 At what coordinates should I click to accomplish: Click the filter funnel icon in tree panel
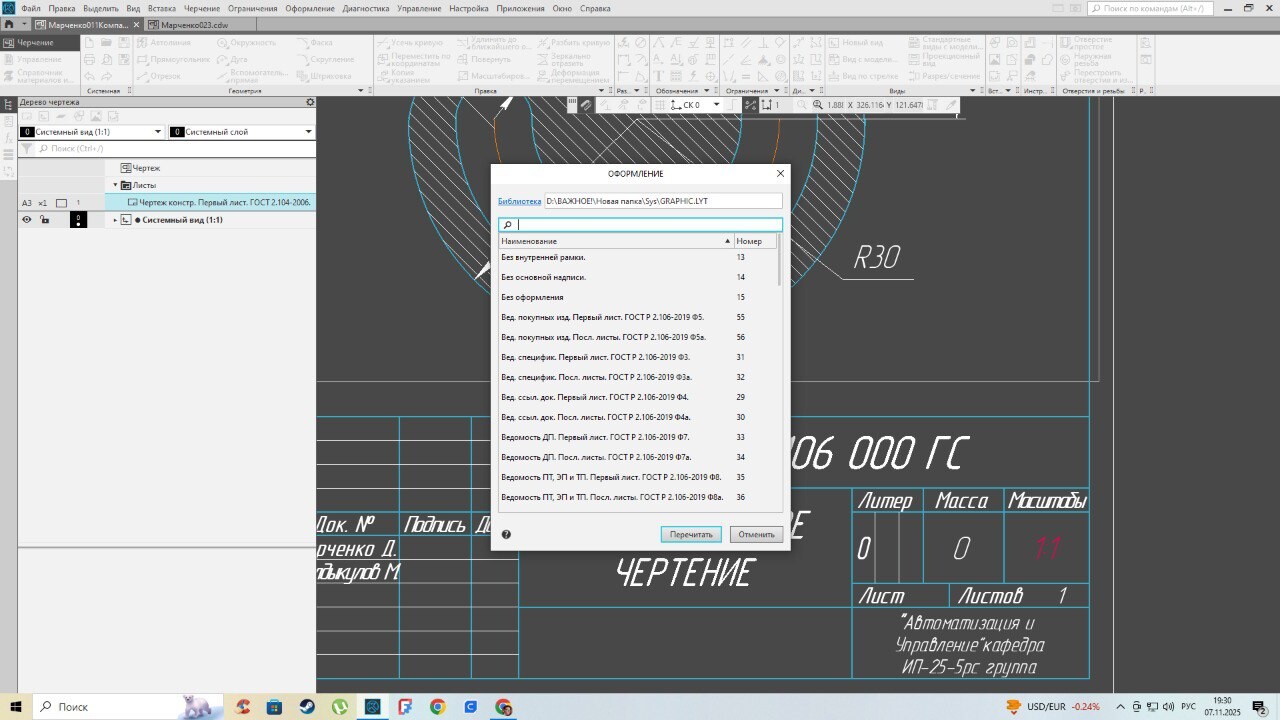tap(27, 148)
